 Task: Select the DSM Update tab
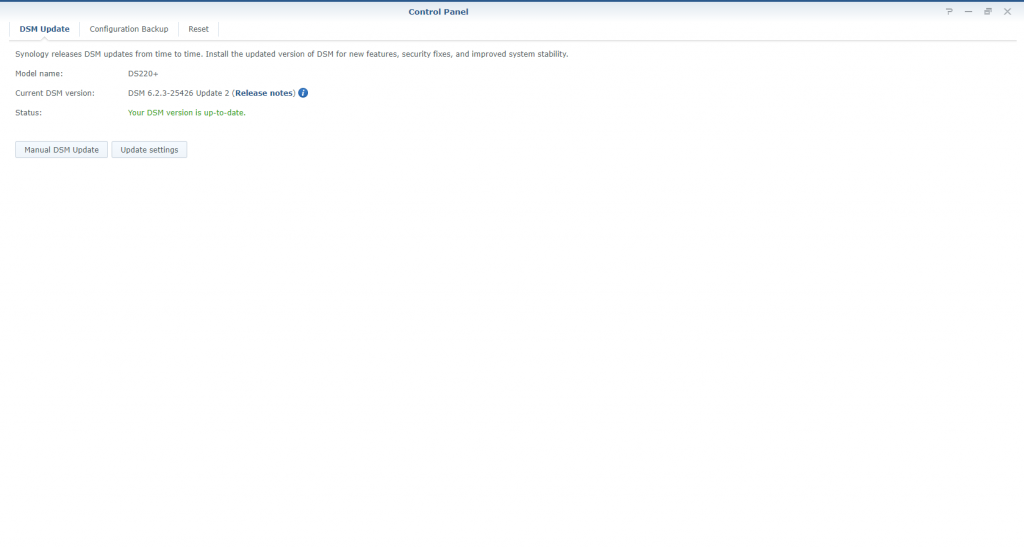pyautogui.click(x=44, y=29)
